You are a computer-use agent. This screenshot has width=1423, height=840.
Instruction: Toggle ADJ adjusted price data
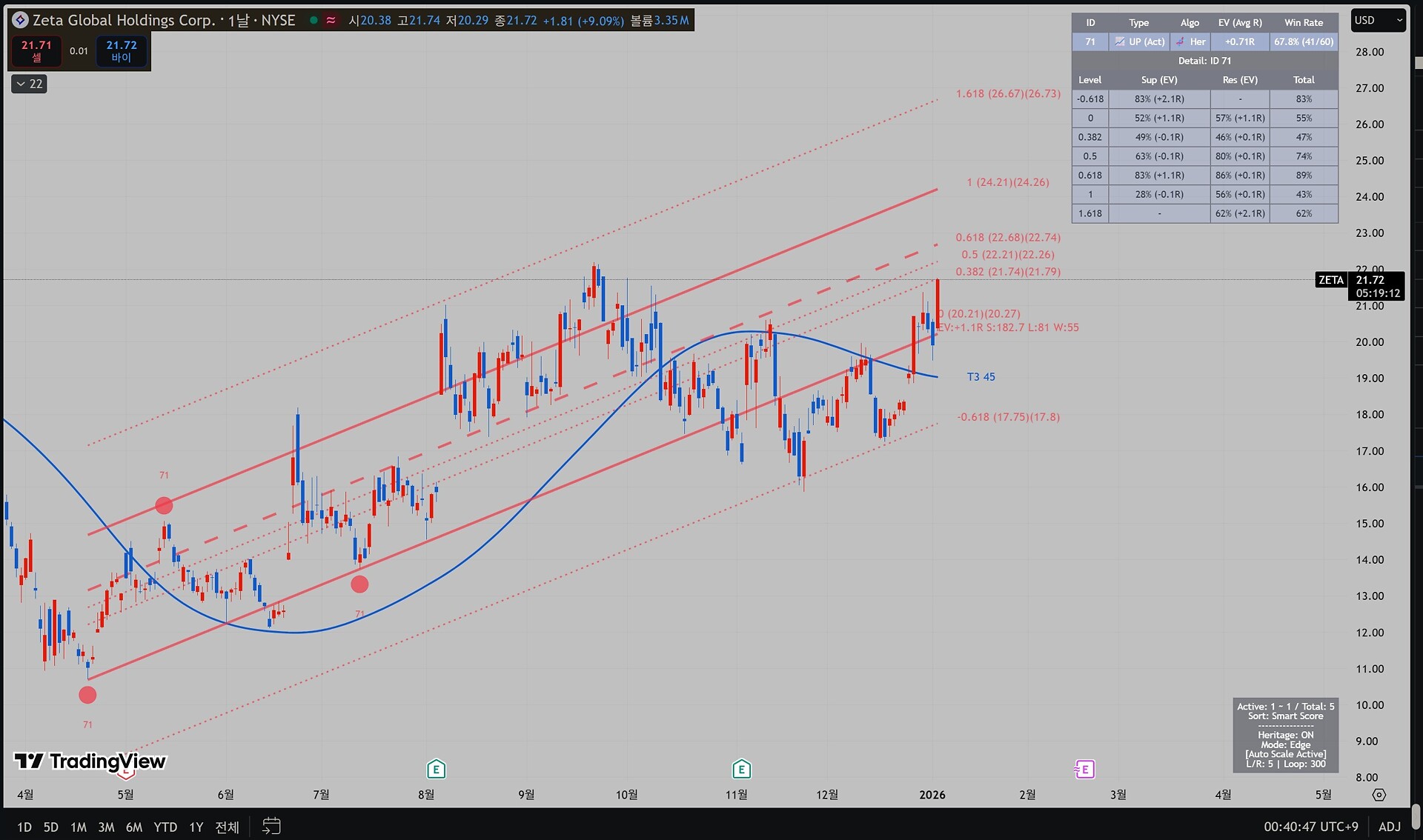tap(1390, 827)
